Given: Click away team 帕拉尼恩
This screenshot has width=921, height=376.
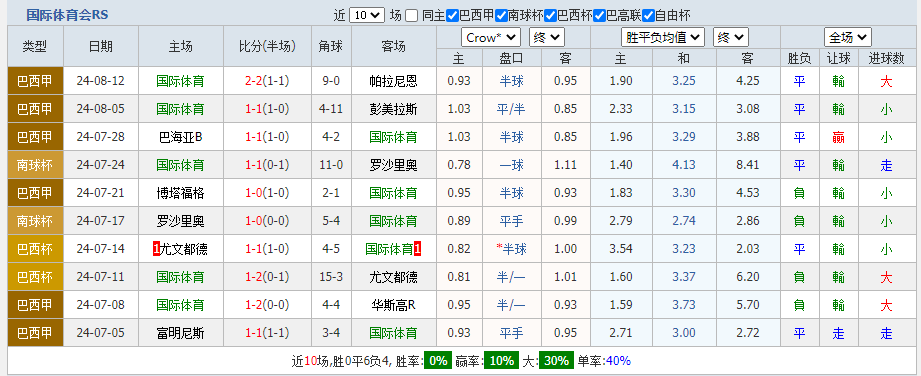Looking at the screenshot, I should pos(394,81).
